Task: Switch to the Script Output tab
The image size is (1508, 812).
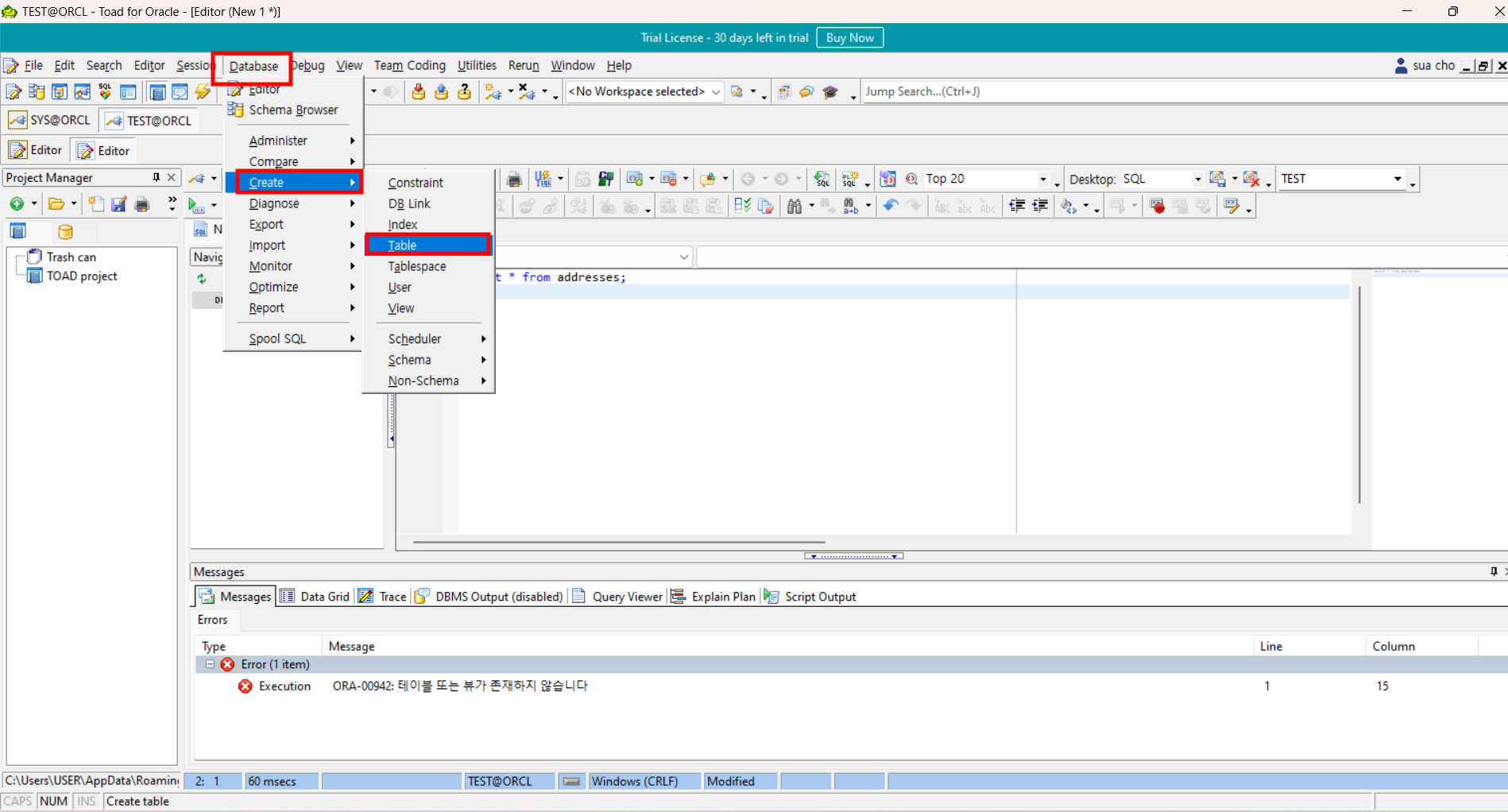Action: pos(810,597)
